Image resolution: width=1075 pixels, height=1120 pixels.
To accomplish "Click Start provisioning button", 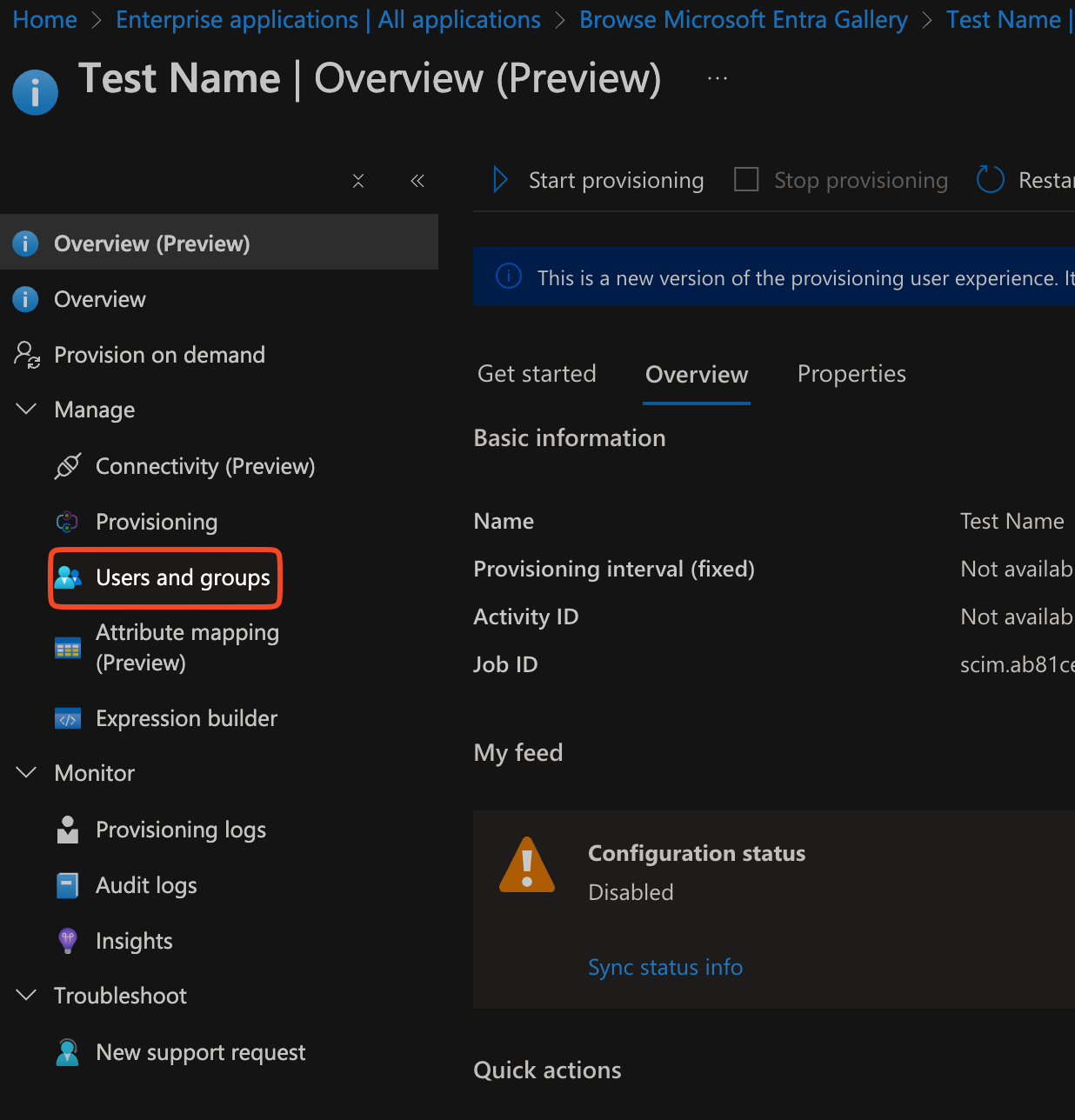I will [598, 180].
